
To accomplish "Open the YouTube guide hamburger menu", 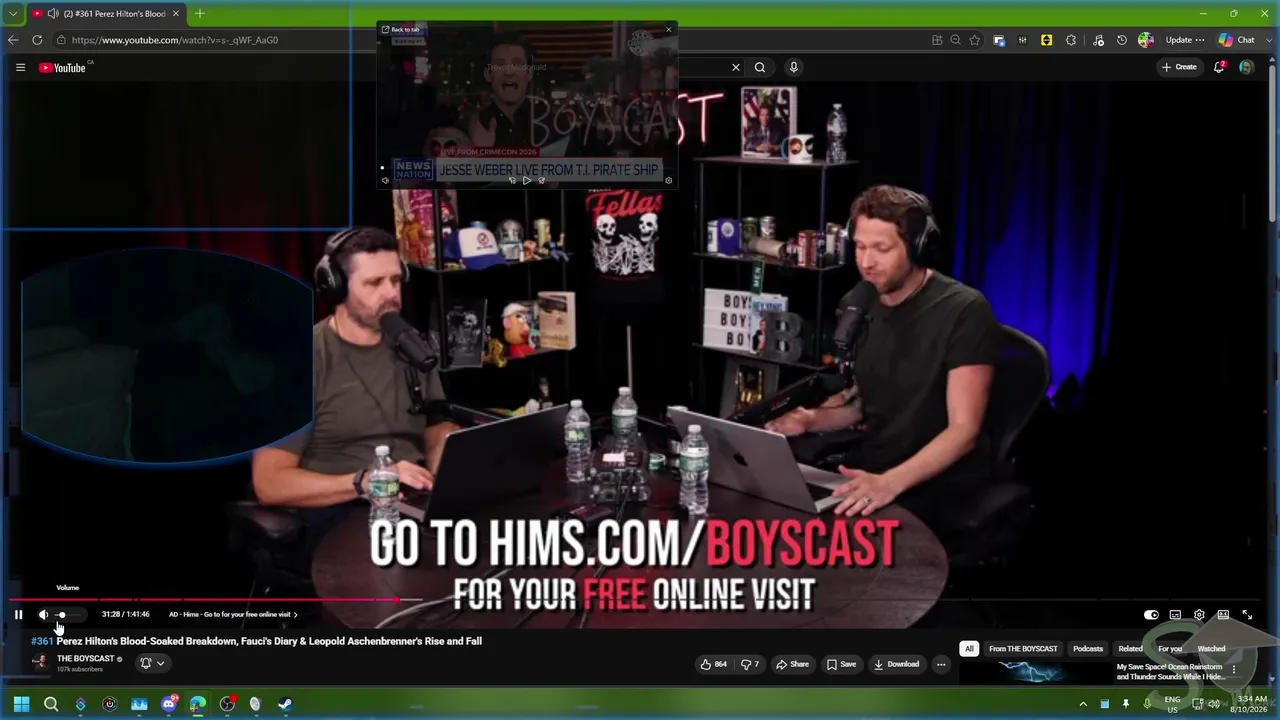I will 20,67.
